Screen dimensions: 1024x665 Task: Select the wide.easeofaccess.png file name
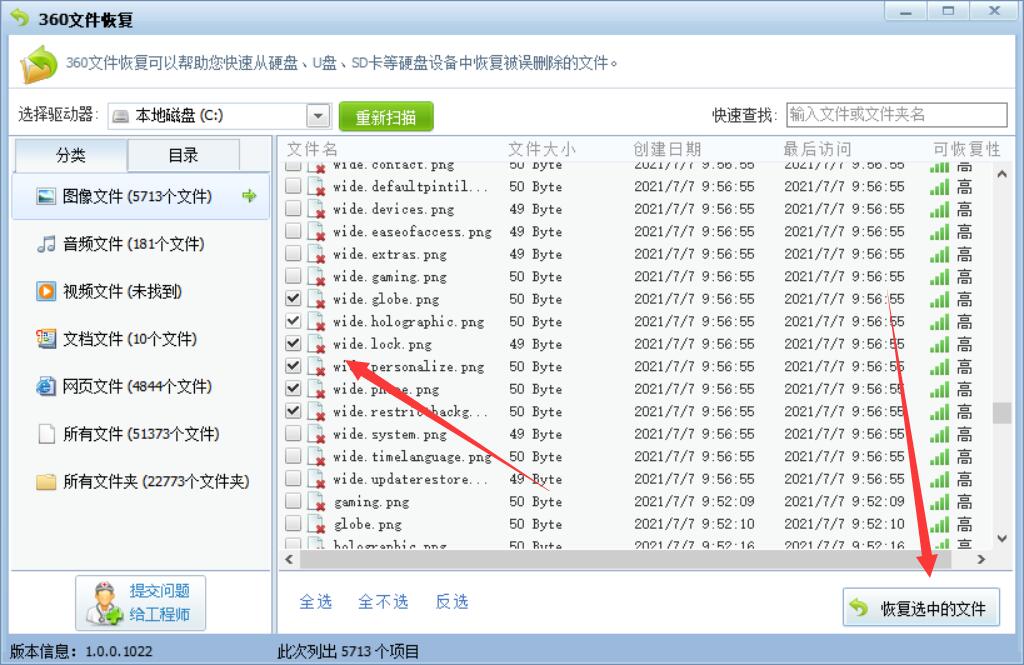point(412,232)
